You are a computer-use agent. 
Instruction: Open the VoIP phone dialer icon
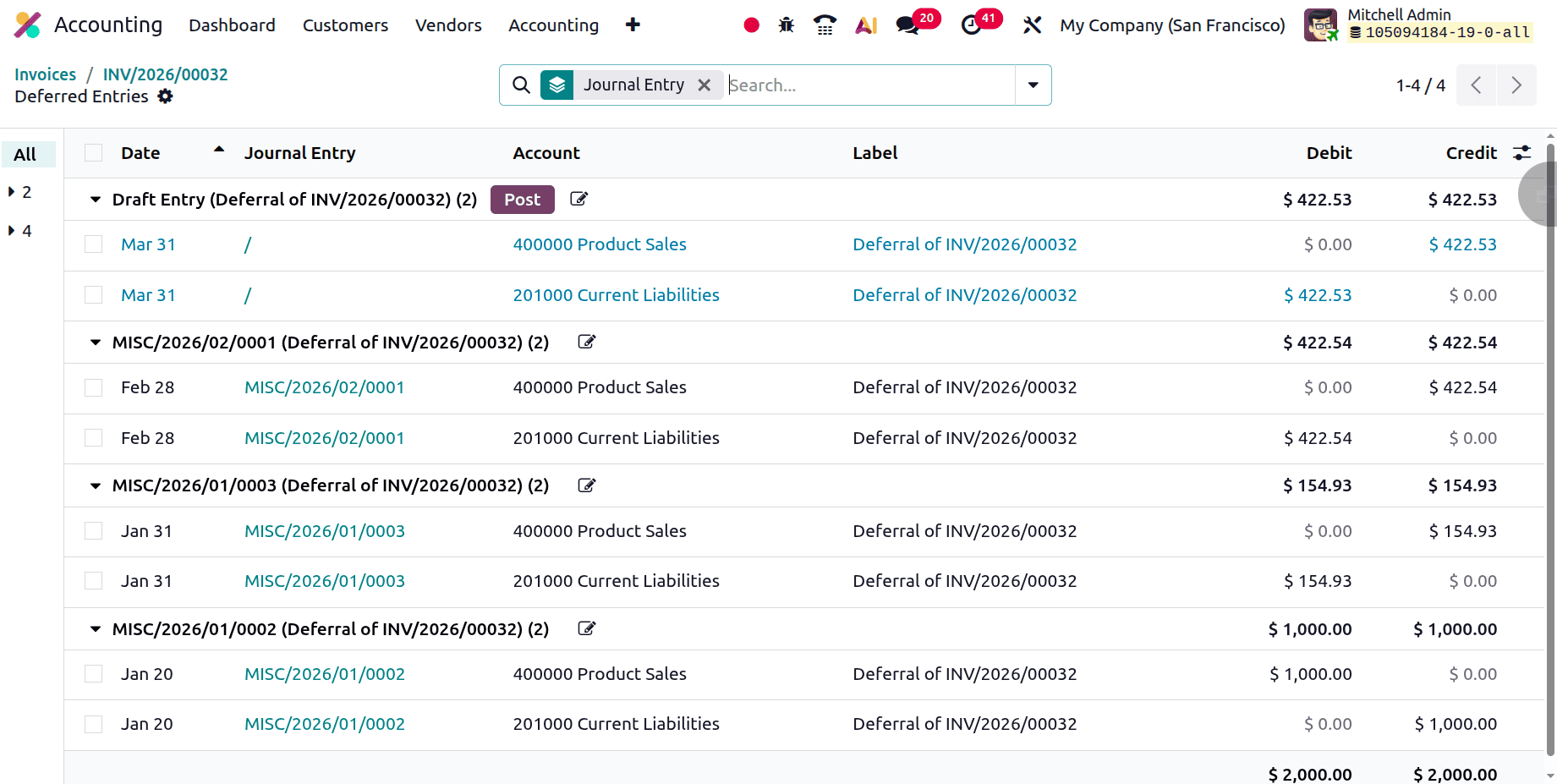pyautogui.click(x=825, y=25)
